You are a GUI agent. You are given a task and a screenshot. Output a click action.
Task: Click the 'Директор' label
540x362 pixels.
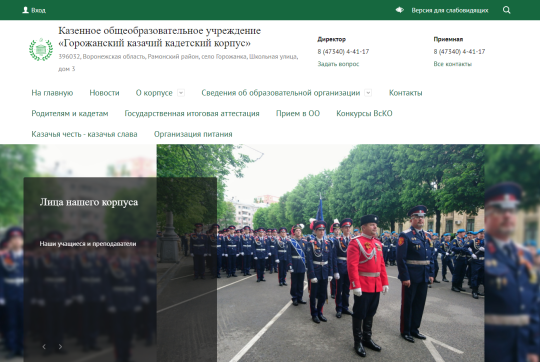click(x=332, y=39)
